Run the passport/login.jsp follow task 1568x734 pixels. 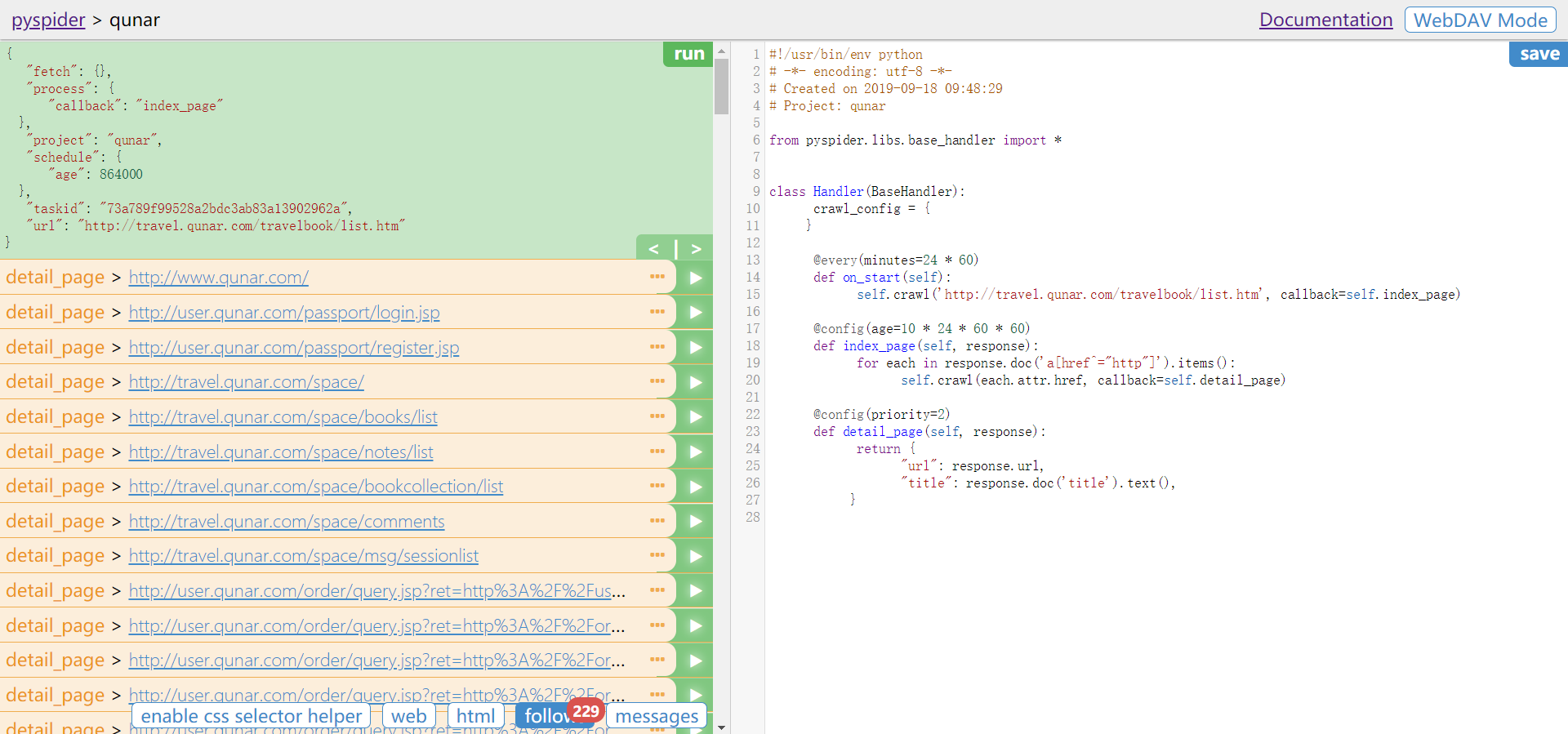pos(694,312)
